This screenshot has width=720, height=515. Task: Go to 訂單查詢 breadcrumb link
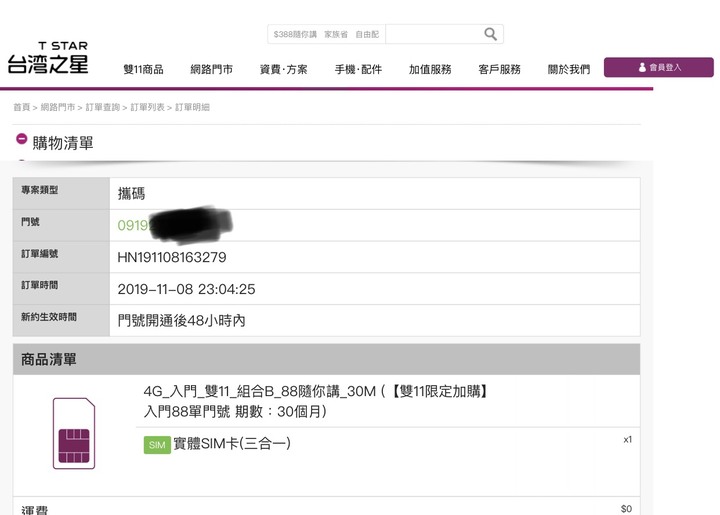point(103,107)
